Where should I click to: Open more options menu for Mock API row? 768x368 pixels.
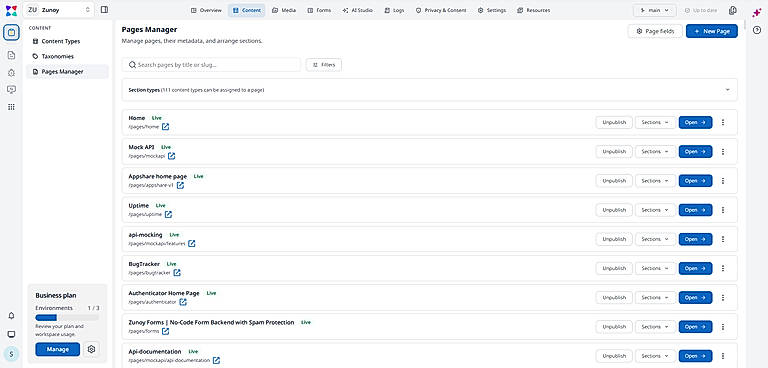(723, 152)
